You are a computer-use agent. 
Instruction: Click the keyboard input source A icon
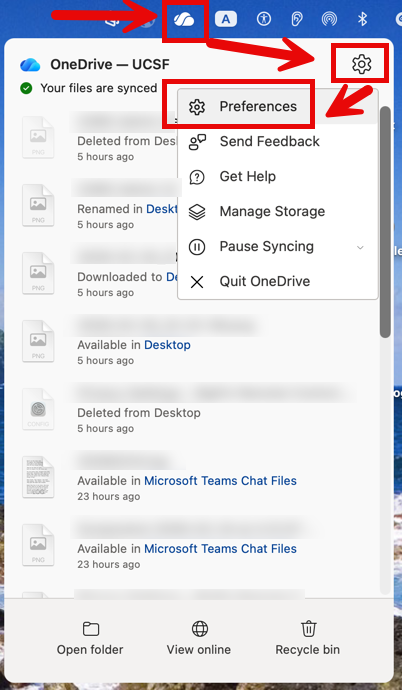click(x=226, y=19)
